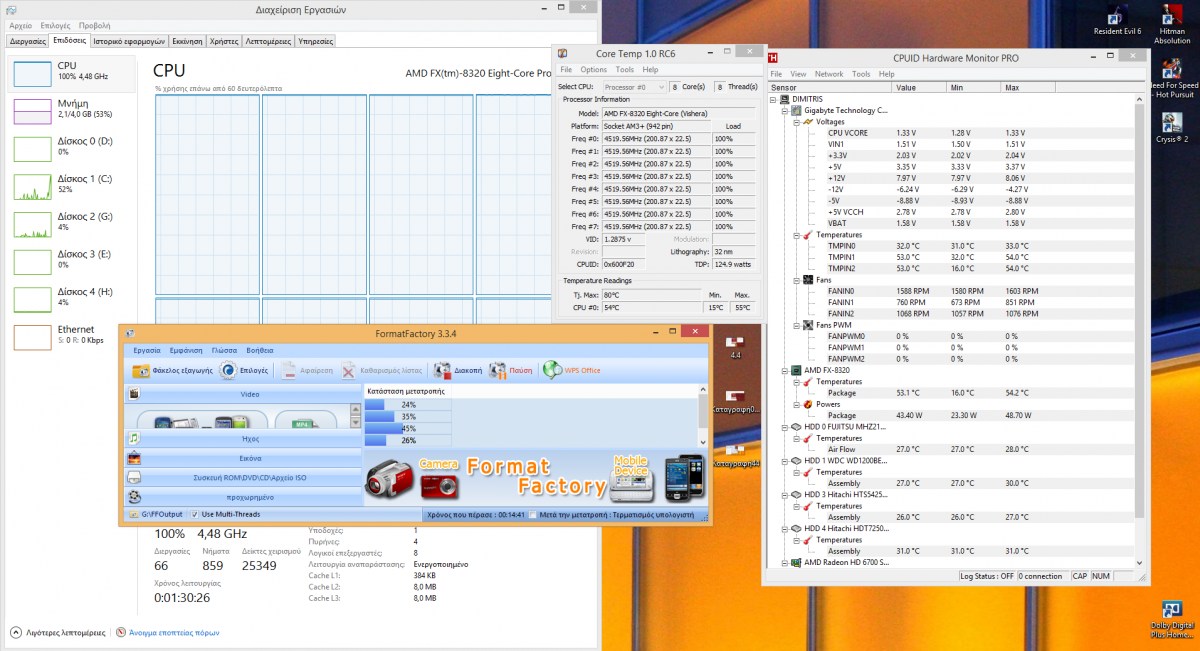
Task: Select the Ethernet entry in Task Manager sidebar
Action: (72, 336)
